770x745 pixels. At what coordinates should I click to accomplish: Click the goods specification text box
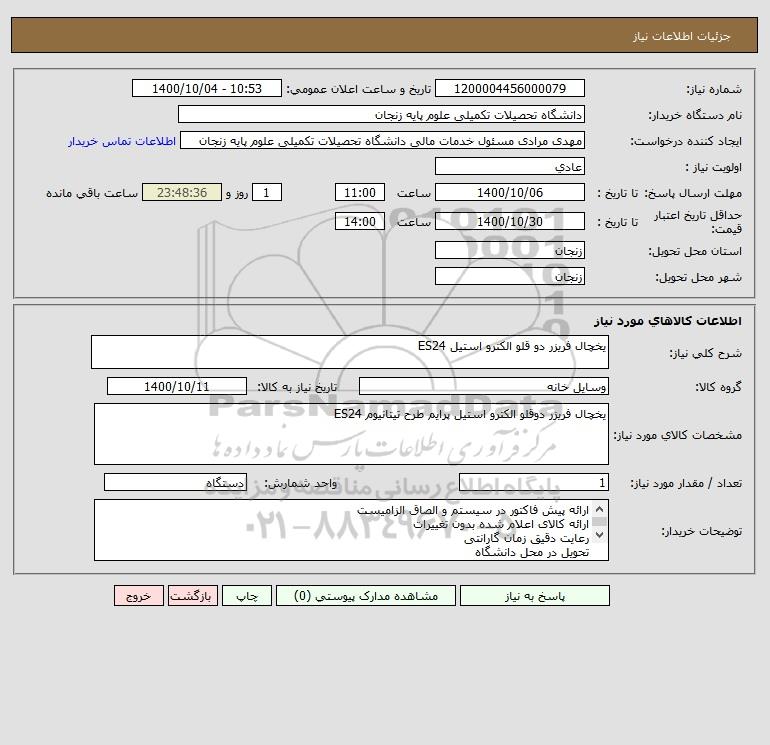[x=351, y=434]
